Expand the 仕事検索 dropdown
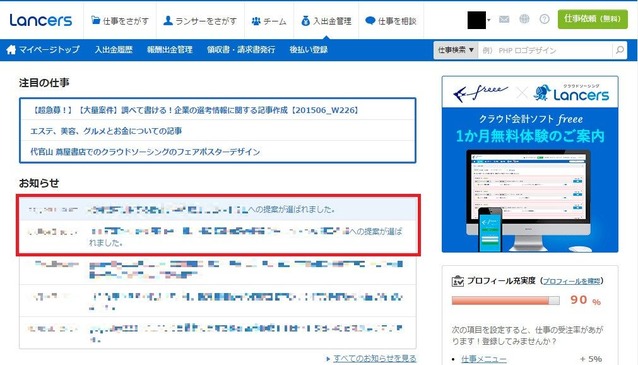The height and width of the screenshot is (365, 638). [x=456, y=50]
